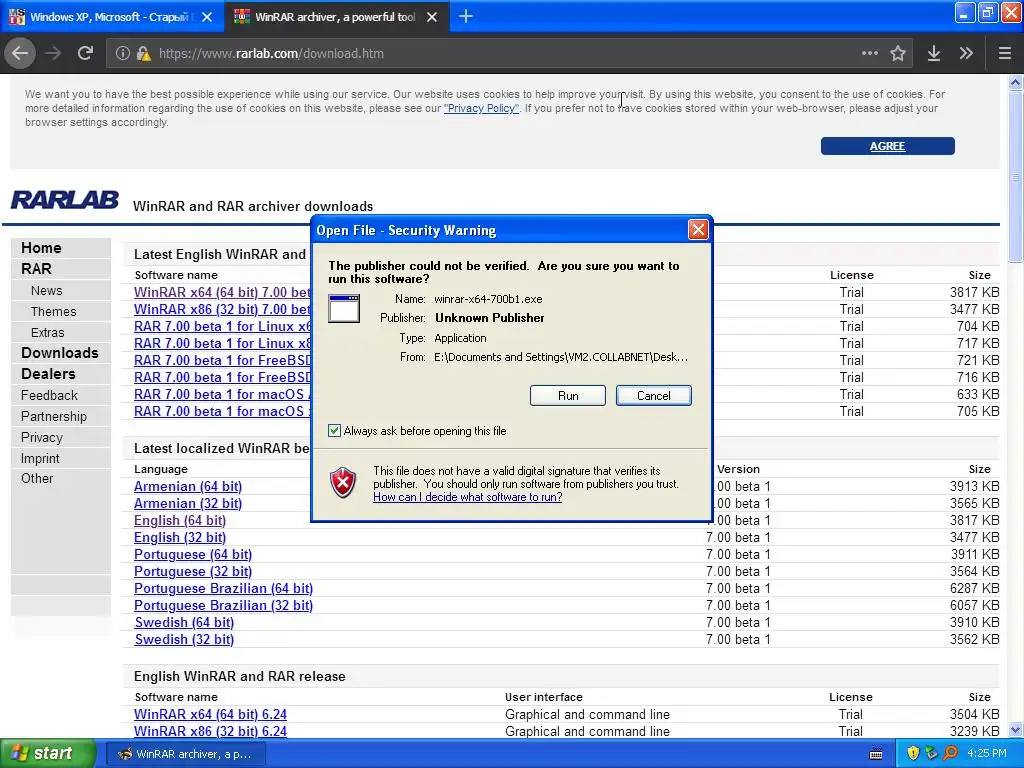Download Portuguese (64 bit) version
Screen dimensions: 1024x768
193,554
